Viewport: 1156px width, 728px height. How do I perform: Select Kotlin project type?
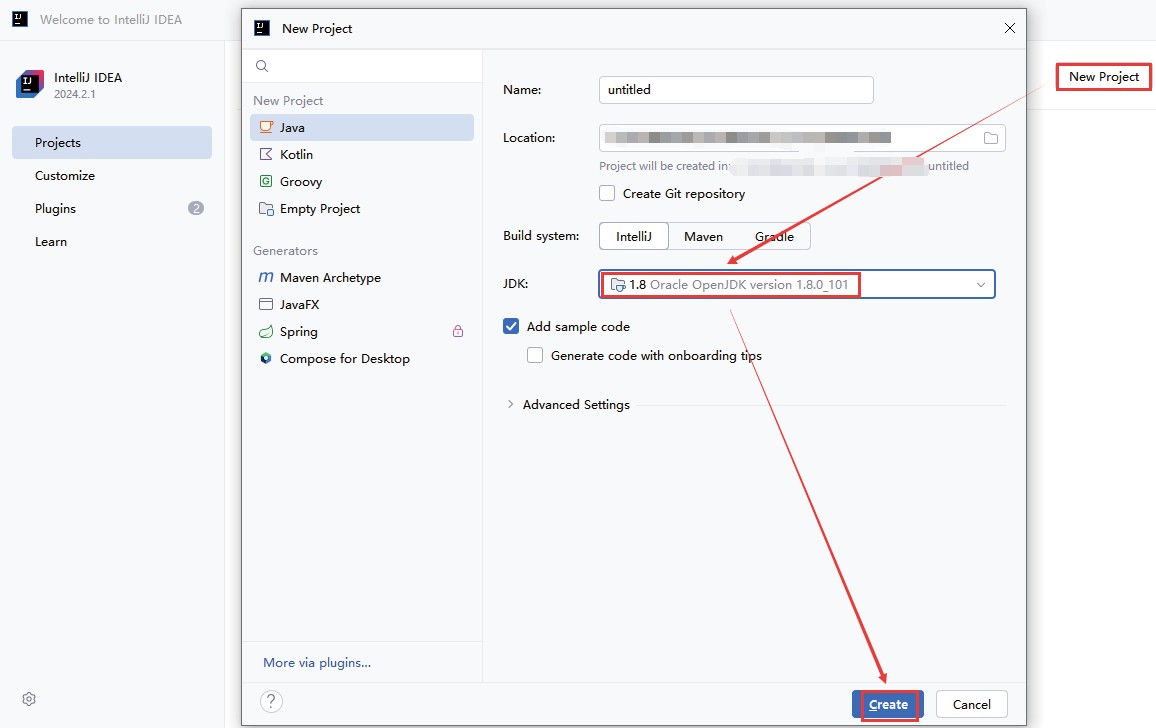[362, 154]
